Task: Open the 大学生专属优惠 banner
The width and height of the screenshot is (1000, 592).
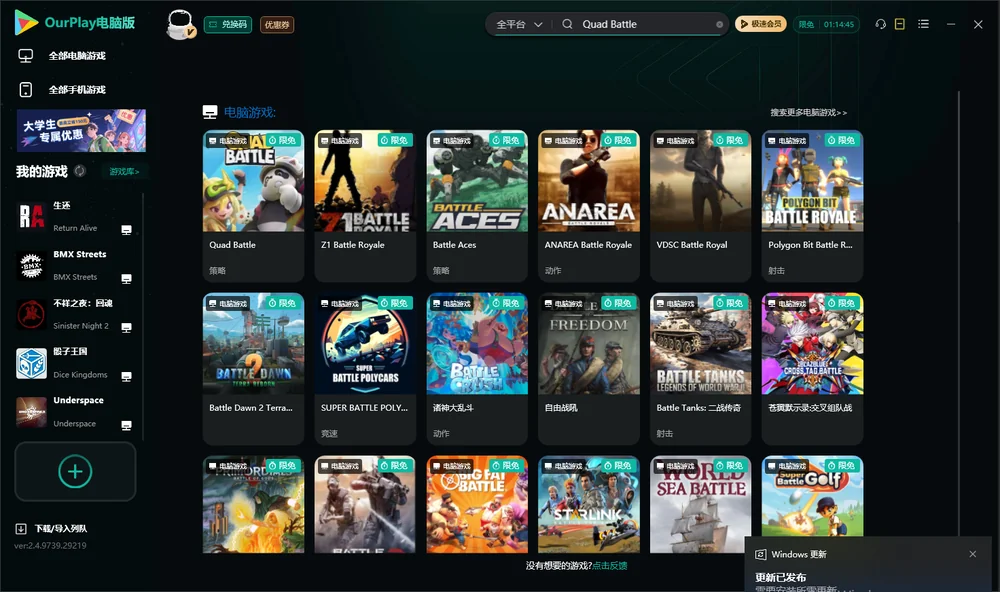Action: click(81, 130)
